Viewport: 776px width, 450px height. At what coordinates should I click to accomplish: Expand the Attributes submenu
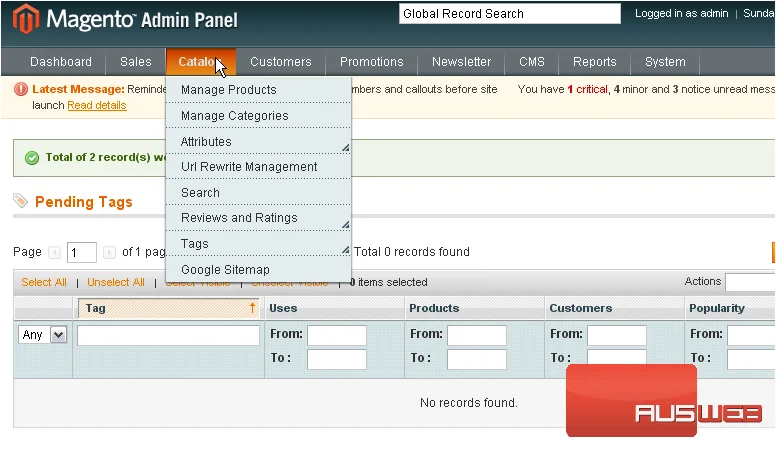coord(345,148)
